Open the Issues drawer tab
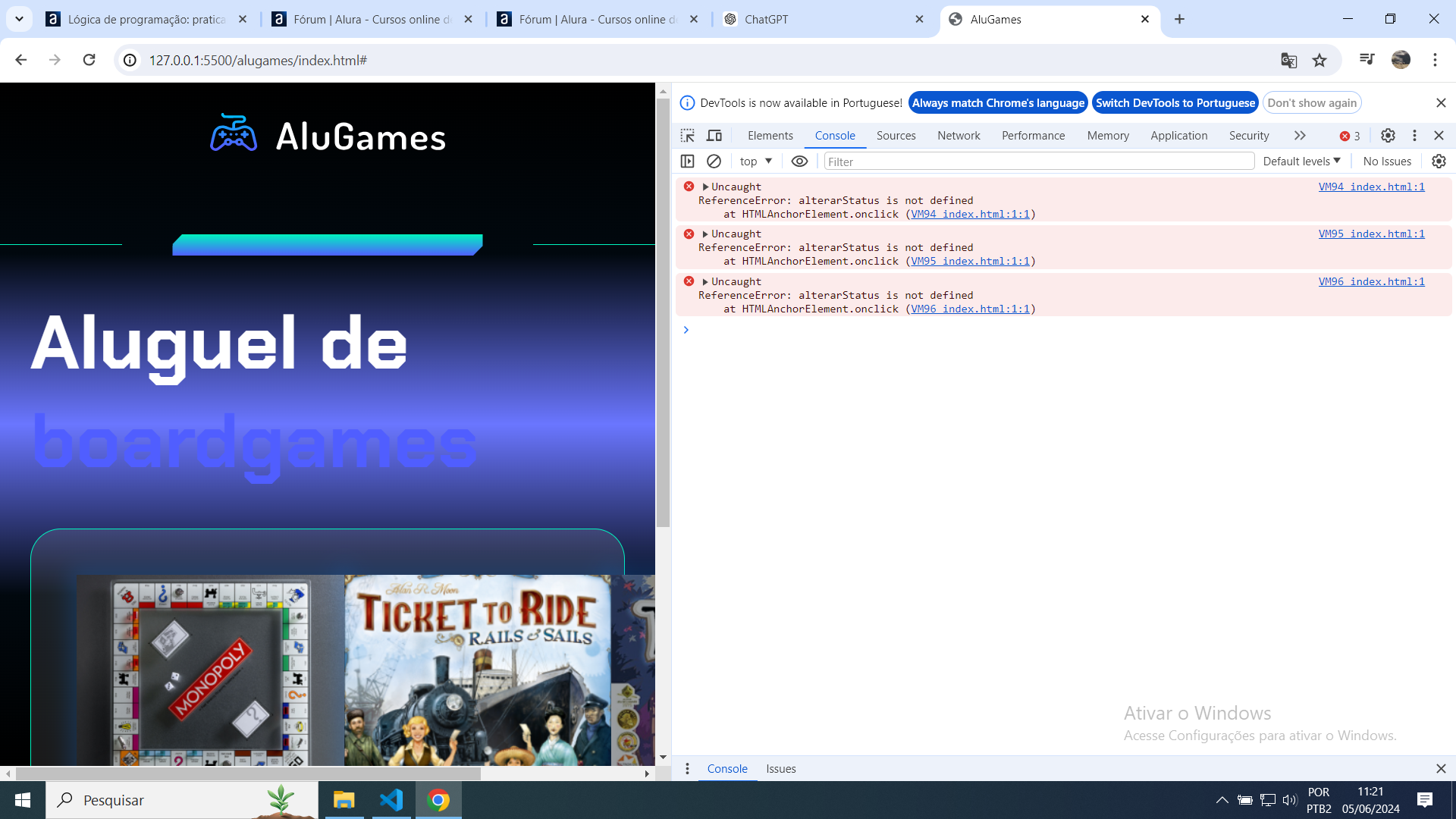This screenshot has height=819, width=1456. click(780, 769)
